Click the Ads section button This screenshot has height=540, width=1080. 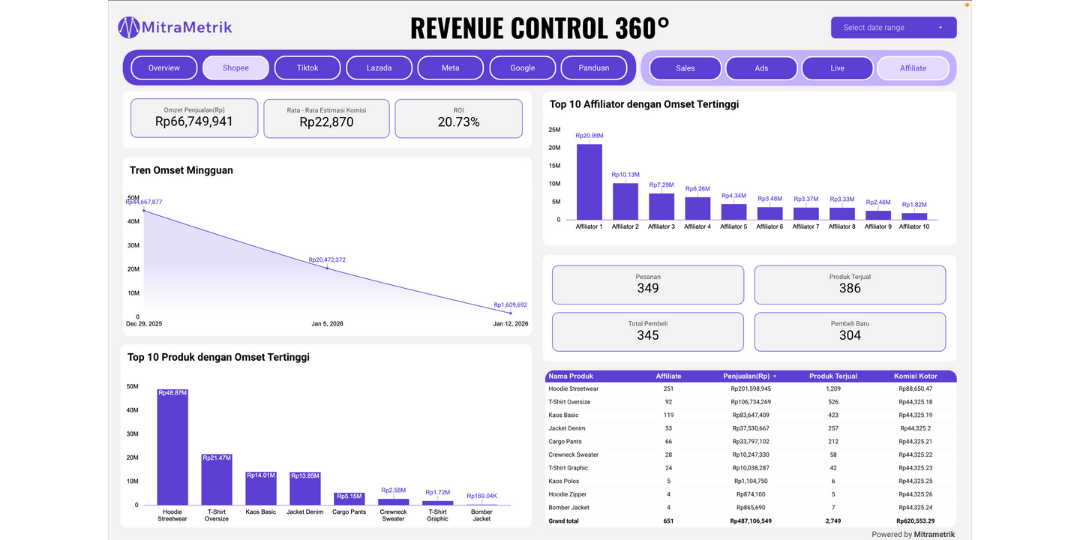point(761,68)
